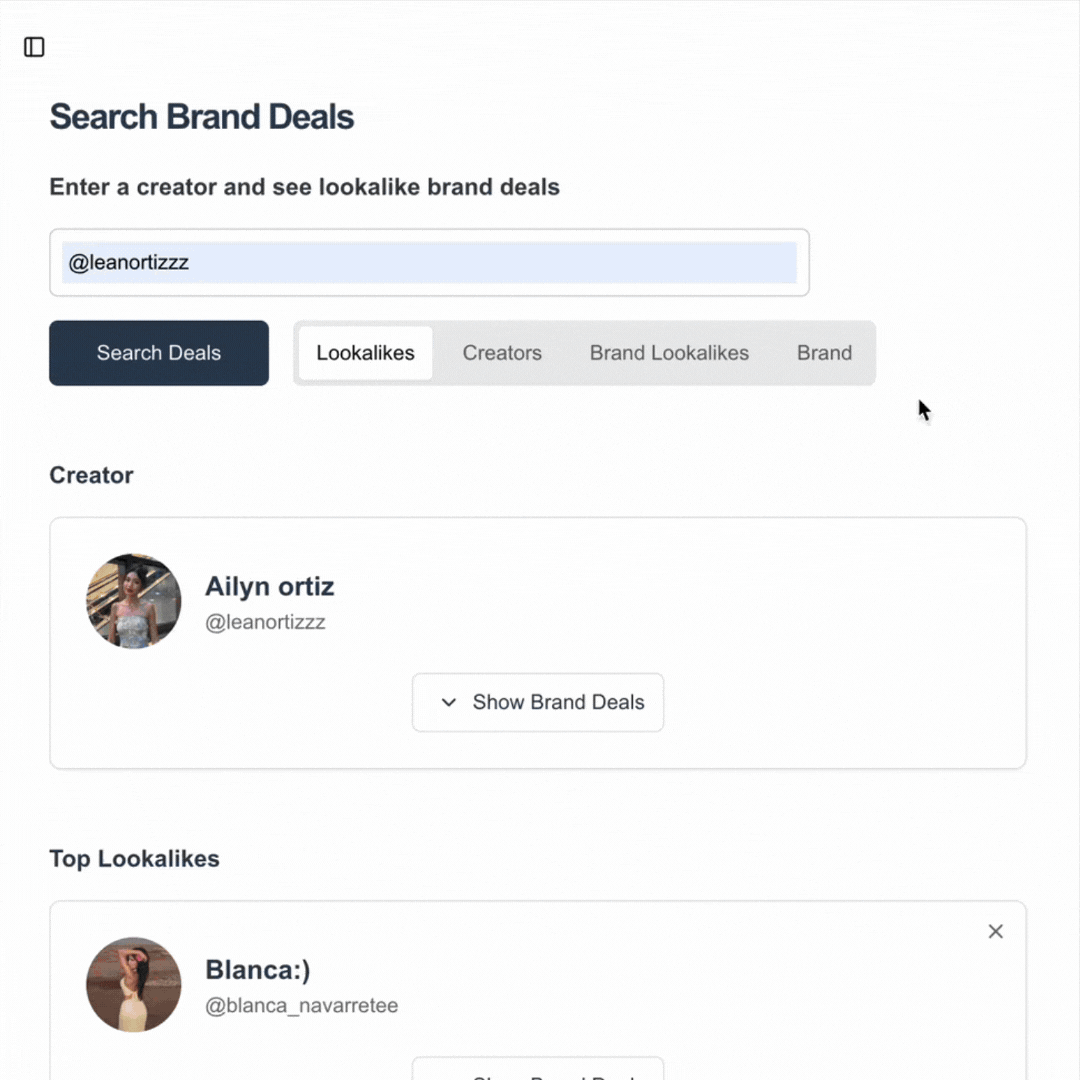Click the chevron on Show Brand Deals

(449, 702)
